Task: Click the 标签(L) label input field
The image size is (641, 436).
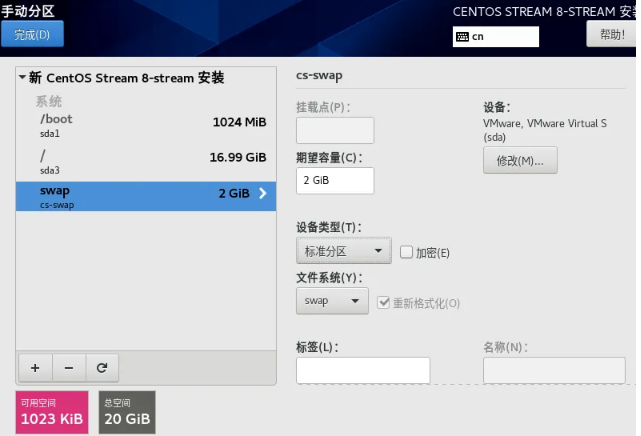Action: click(363, 370)
